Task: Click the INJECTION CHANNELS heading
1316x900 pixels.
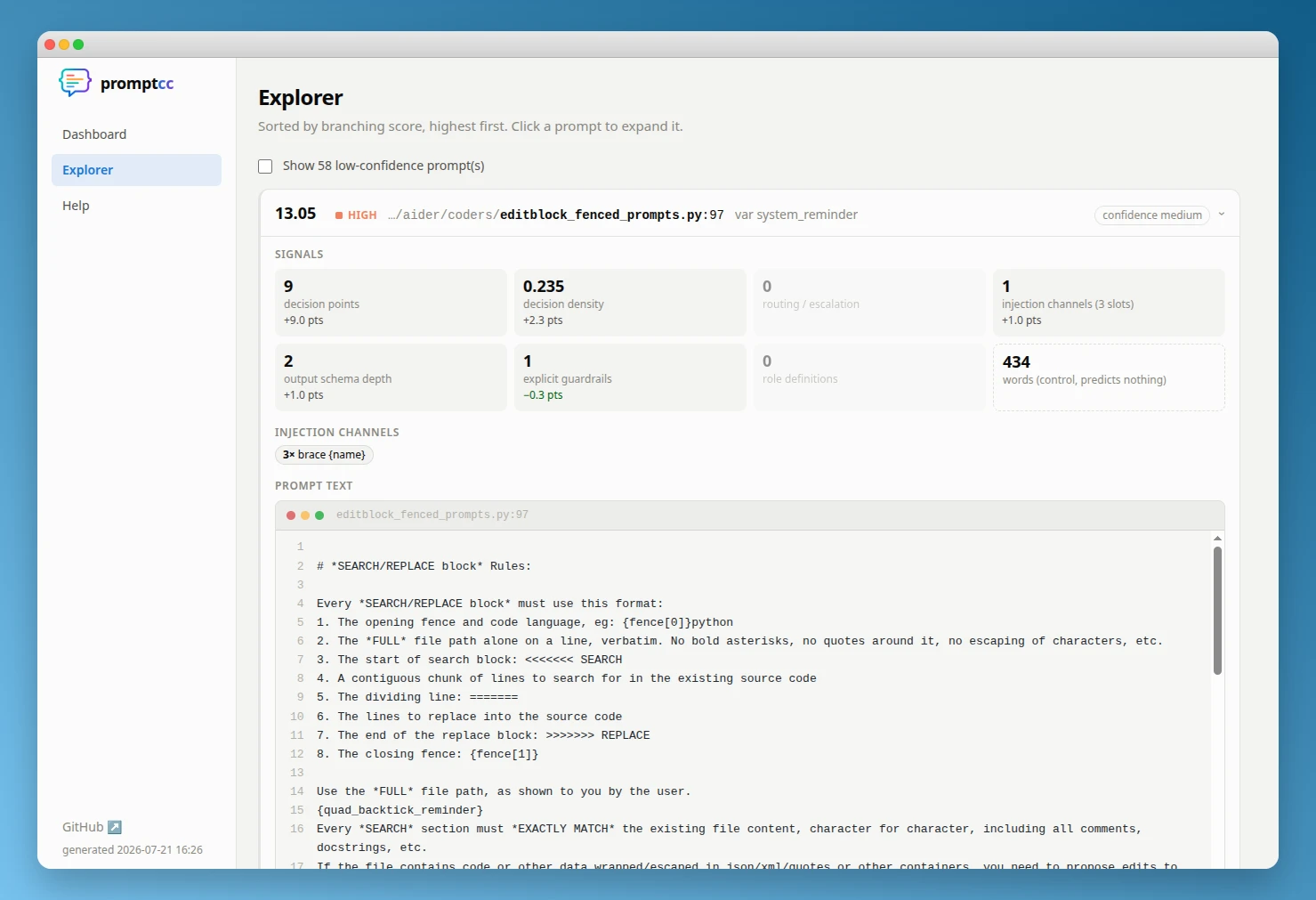Action: [x=337, y=433]
